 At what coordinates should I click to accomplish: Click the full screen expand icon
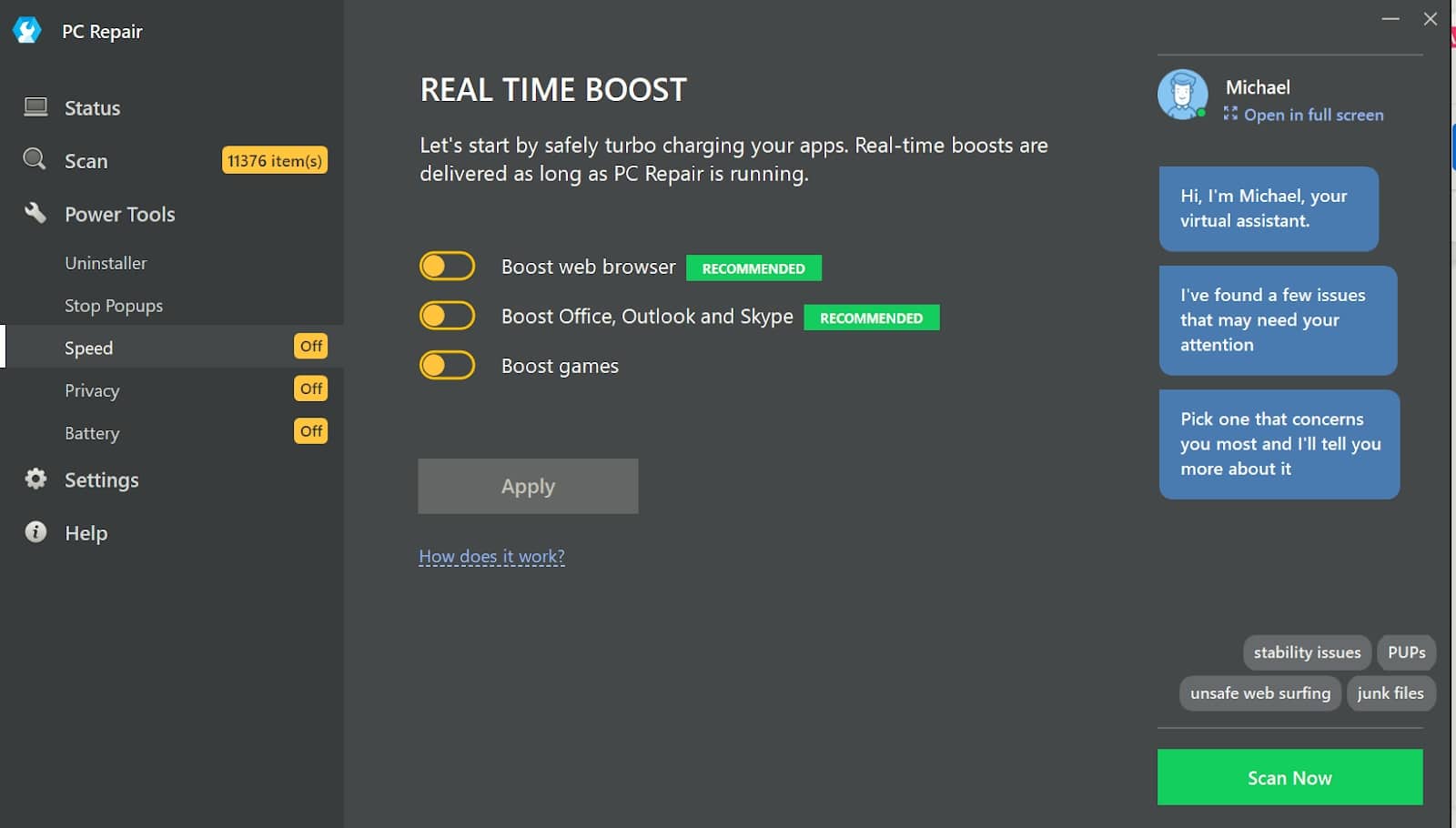[1230, 114]
